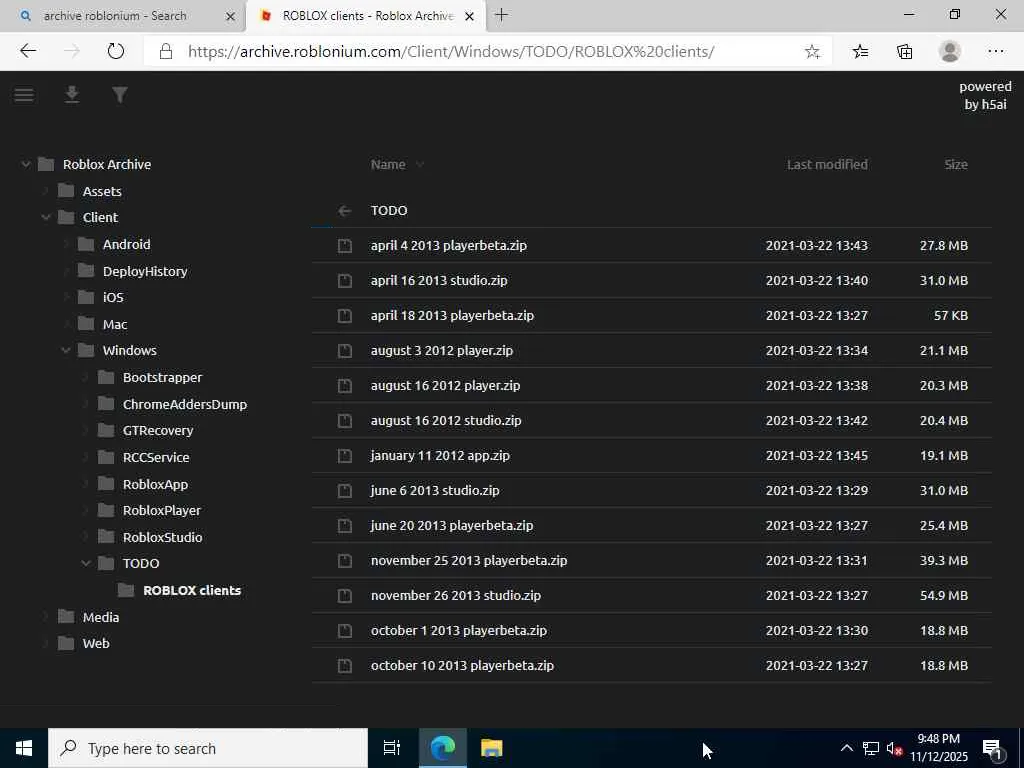Open the browser profile avatar
1024x768 pixels.
950,52
